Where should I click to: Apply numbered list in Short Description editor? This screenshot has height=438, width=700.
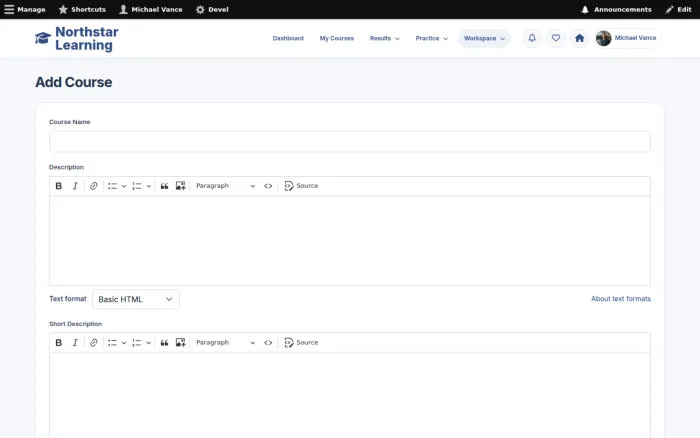137,342
